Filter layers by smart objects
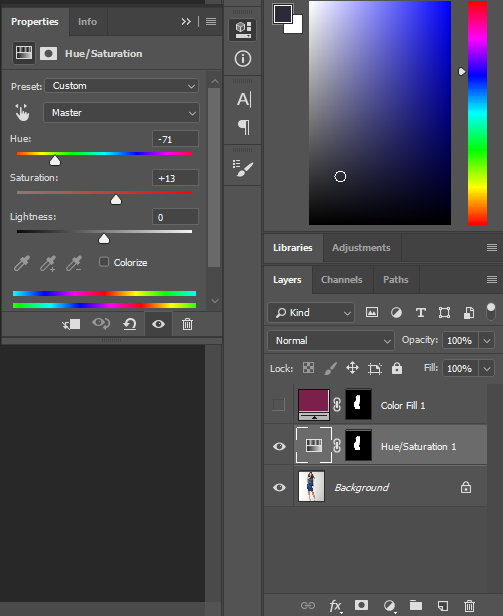Image resolution: width=503 pixels, height=616 pixels. 469,313
